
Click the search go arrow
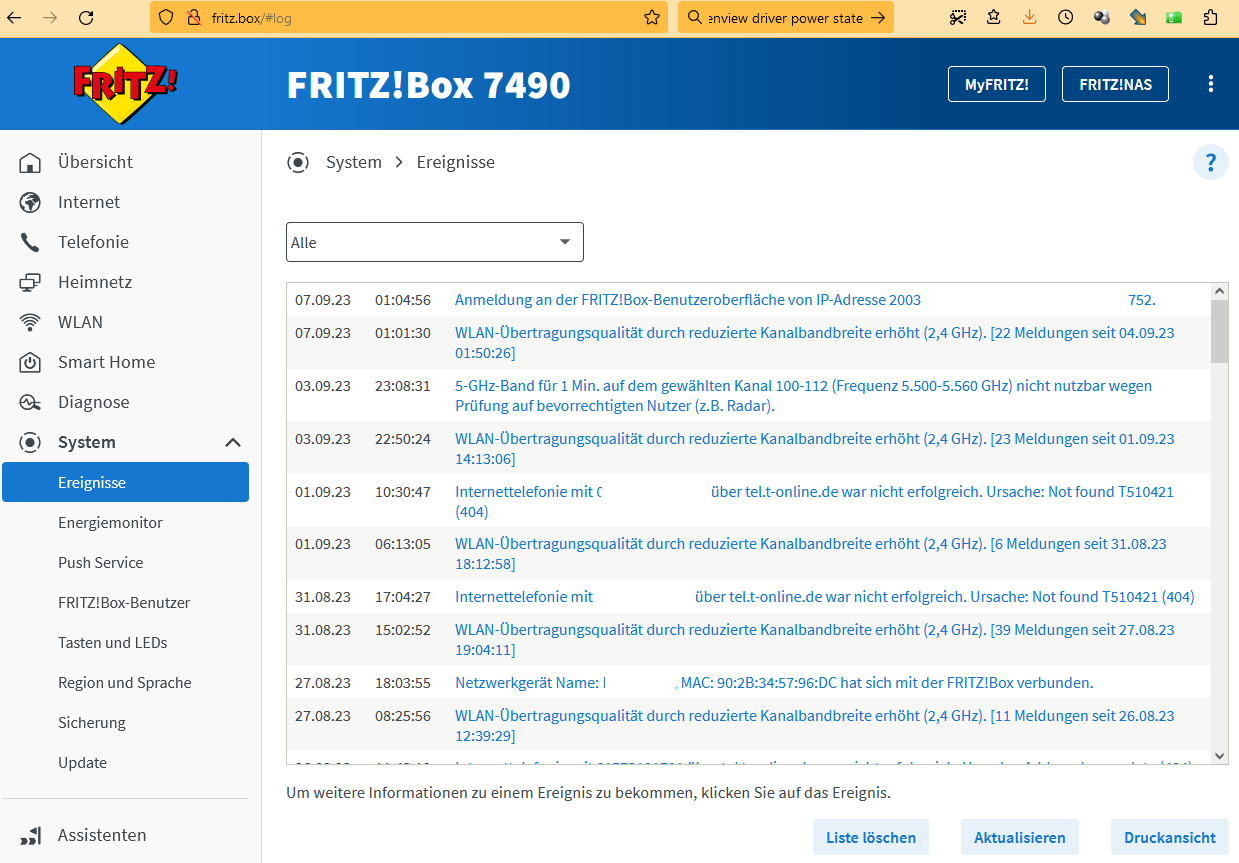[878, 17]
